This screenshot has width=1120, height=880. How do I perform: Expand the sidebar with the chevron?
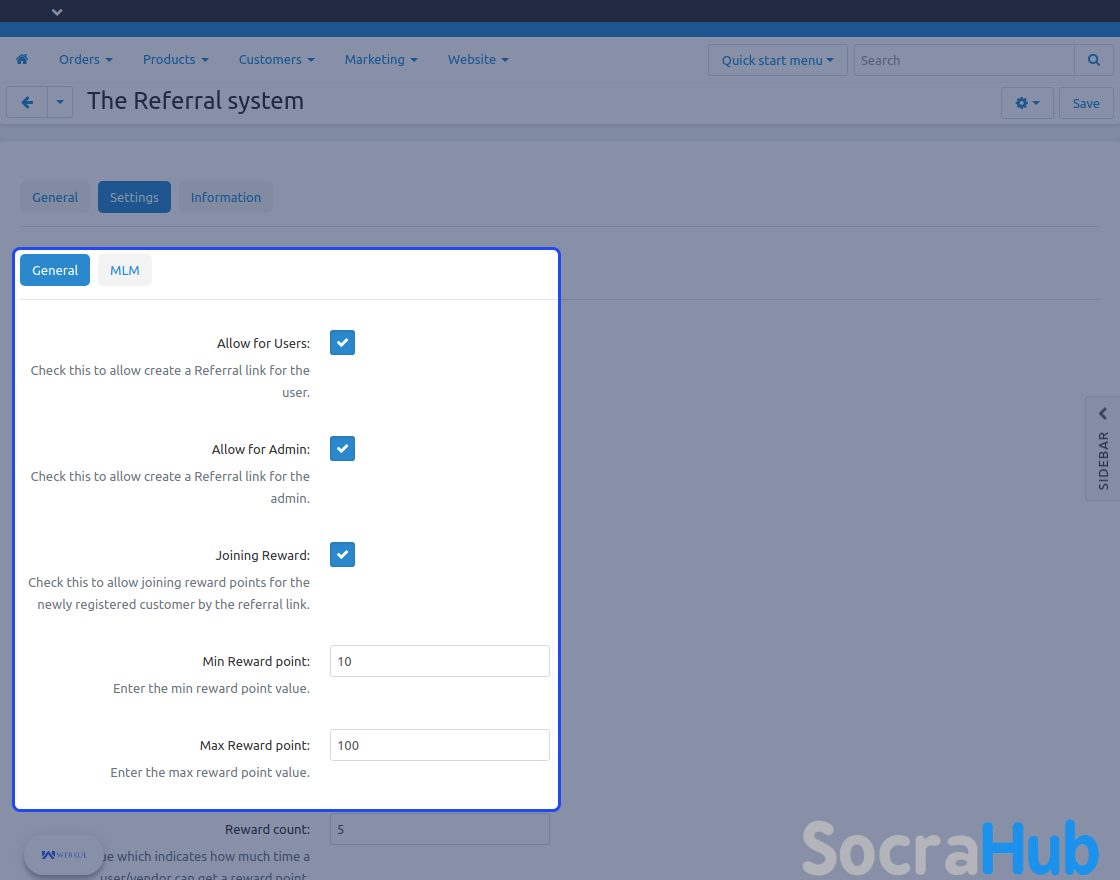[x=1103, y=413]
